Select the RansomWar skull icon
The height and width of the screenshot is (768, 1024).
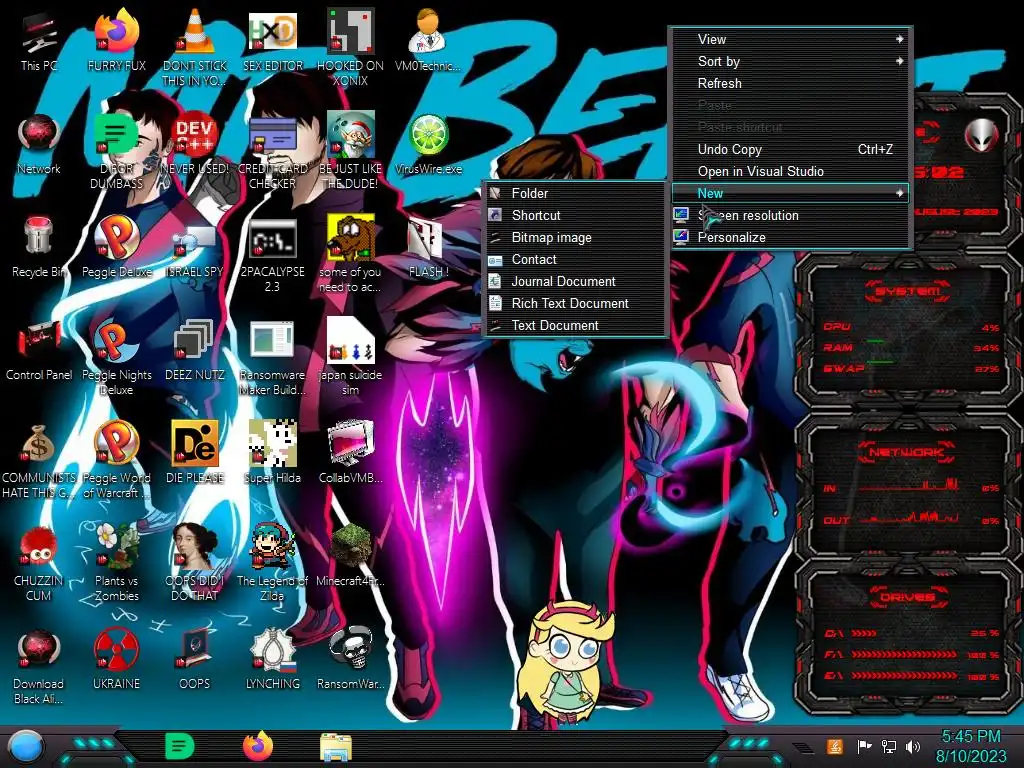[350, 660]
